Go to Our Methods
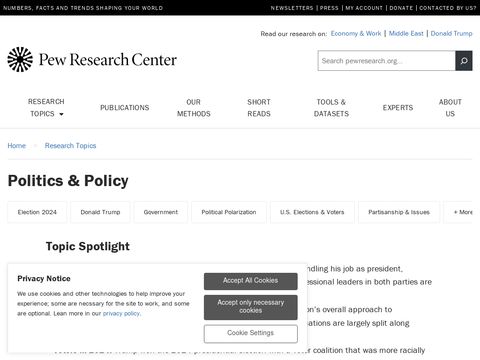Screen dimensions: 480x360 click(194, 108)
